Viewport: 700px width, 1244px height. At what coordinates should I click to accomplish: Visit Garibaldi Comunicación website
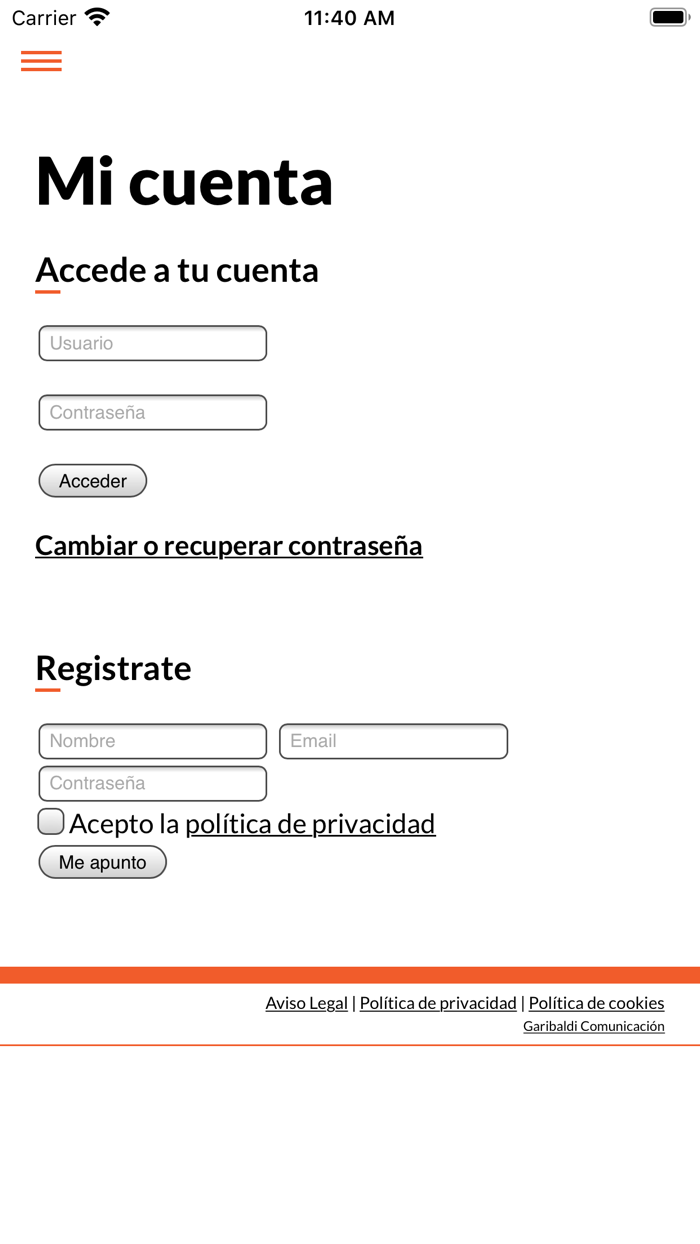594,1026
